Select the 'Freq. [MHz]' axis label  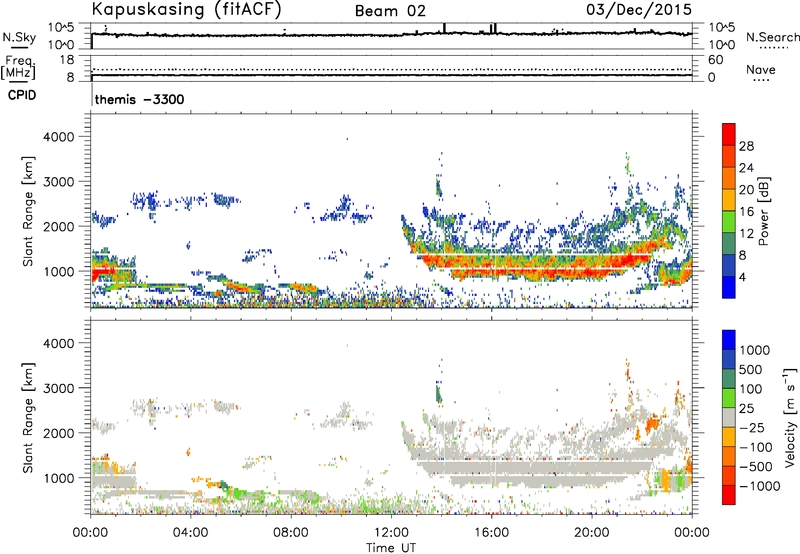pyautogui.click(x=18, y=67)
